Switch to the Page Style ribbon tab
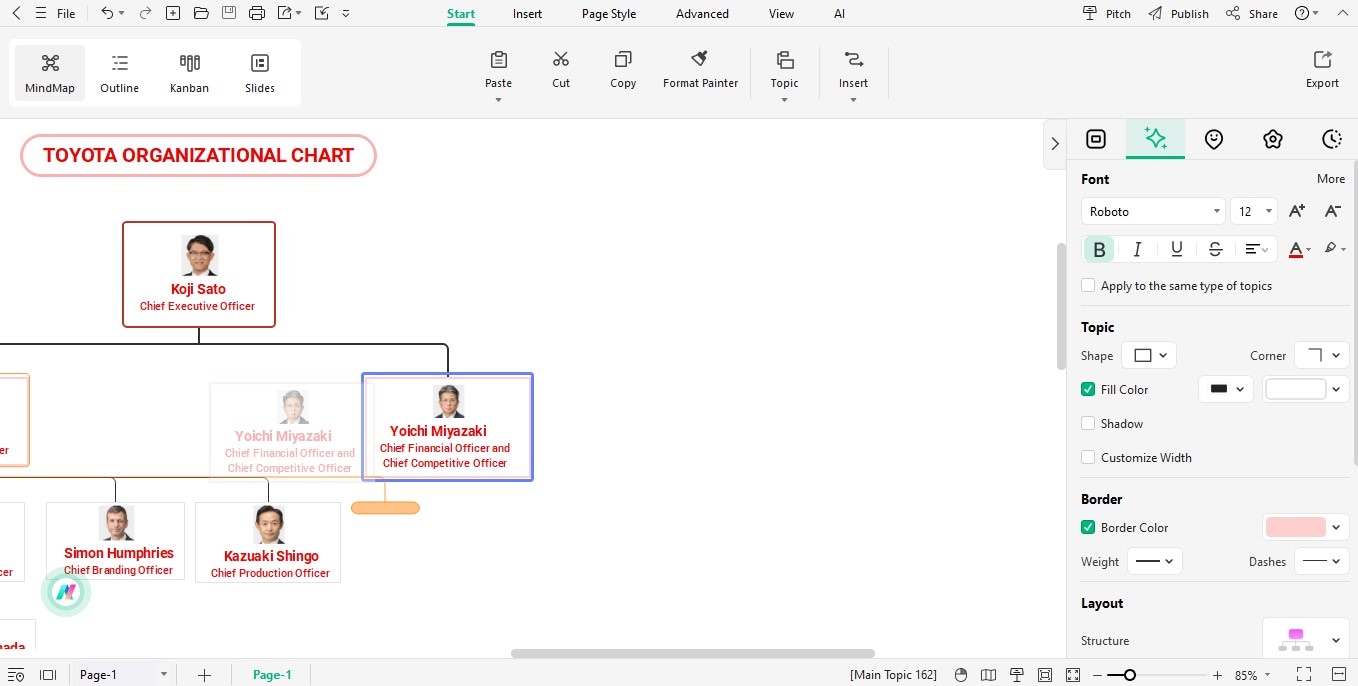 pyautogui.click(x=609, y=14)
